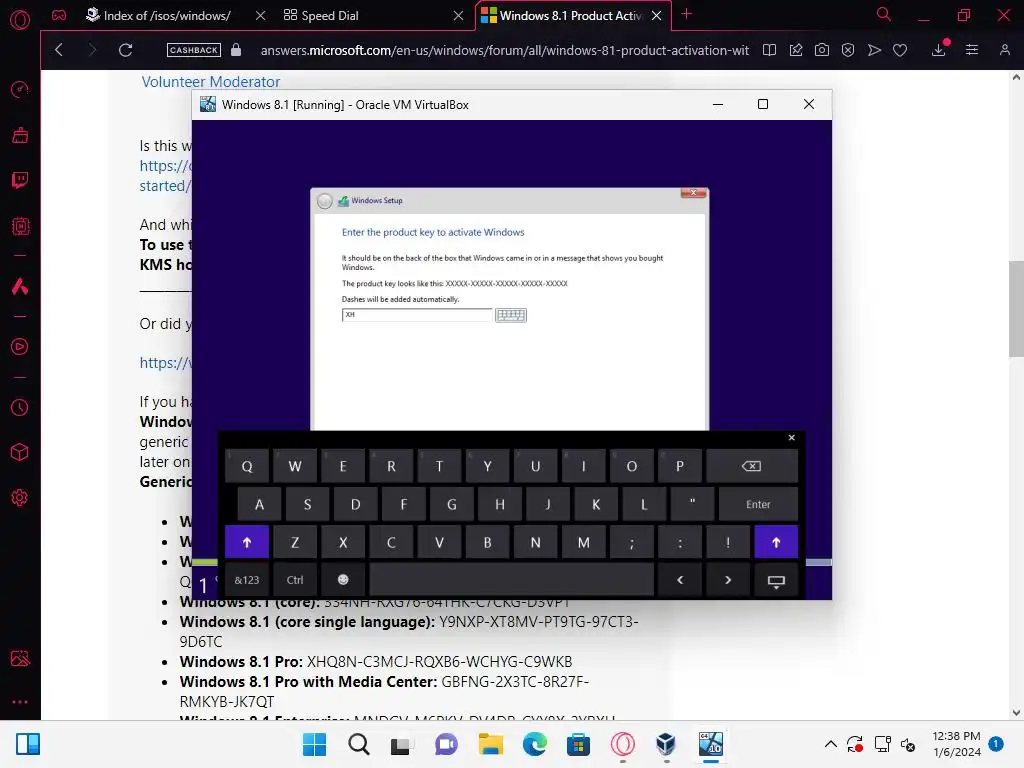Screen dimensions: 1024x768
Task: Open Aria AI sidebar icon
Action: click(x=20, y=286)
